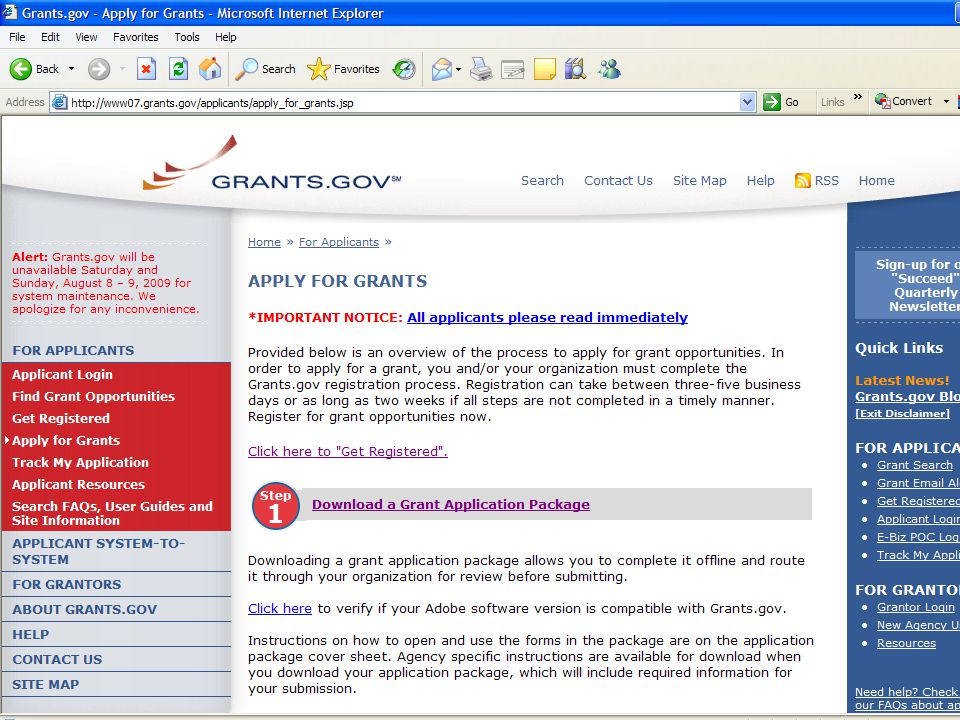This screenshot has height=720, width=960.
Task: Open CONTACT US sidebar section
Action: pos(57,659)
